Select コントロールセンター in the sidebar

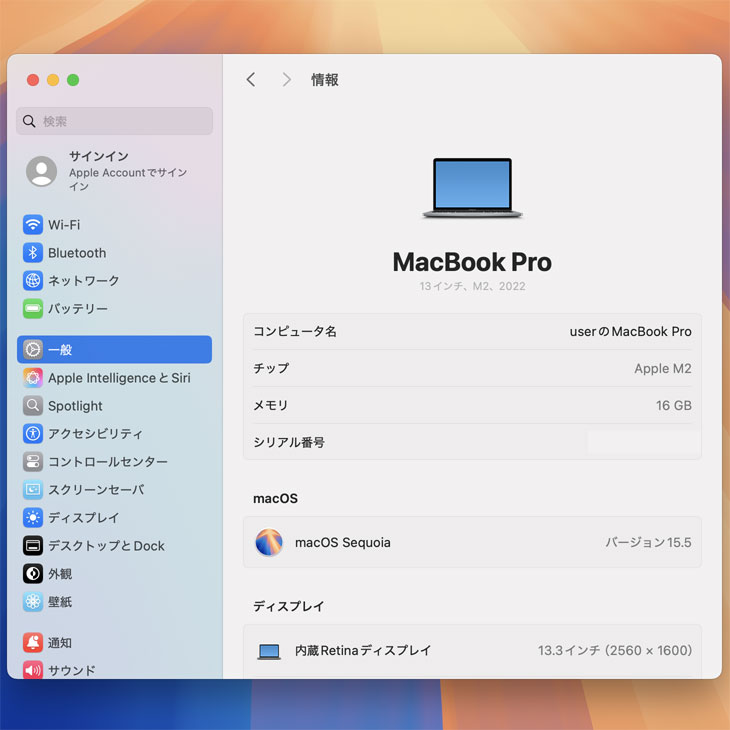[x=108, y=461]
